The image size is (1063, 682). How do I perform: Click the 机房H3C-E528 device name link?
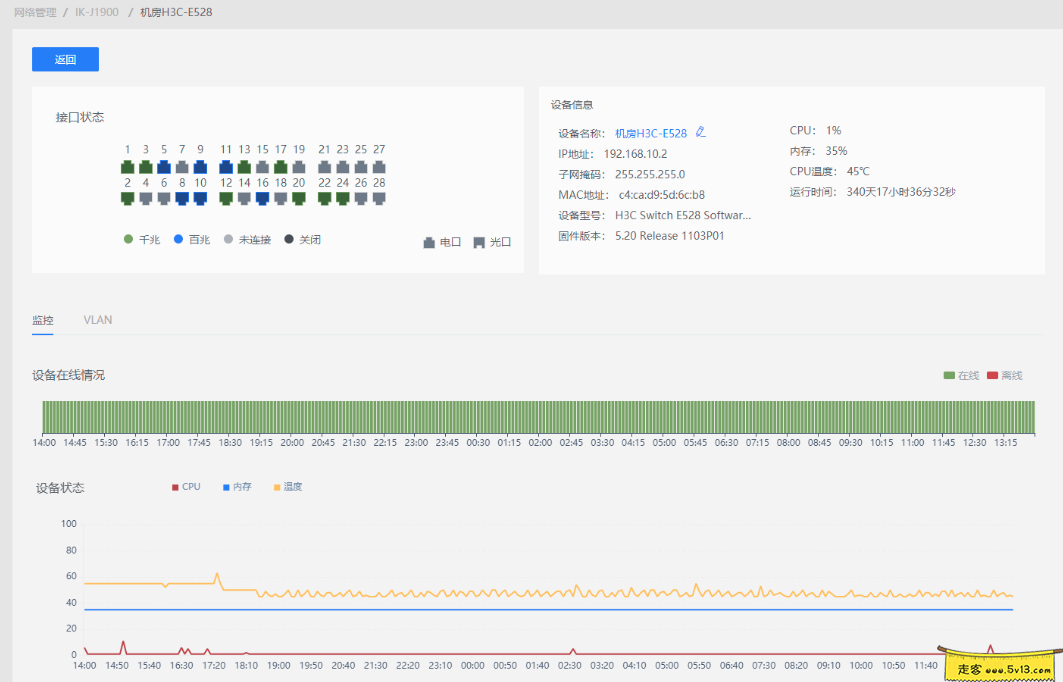click(650, 133)
